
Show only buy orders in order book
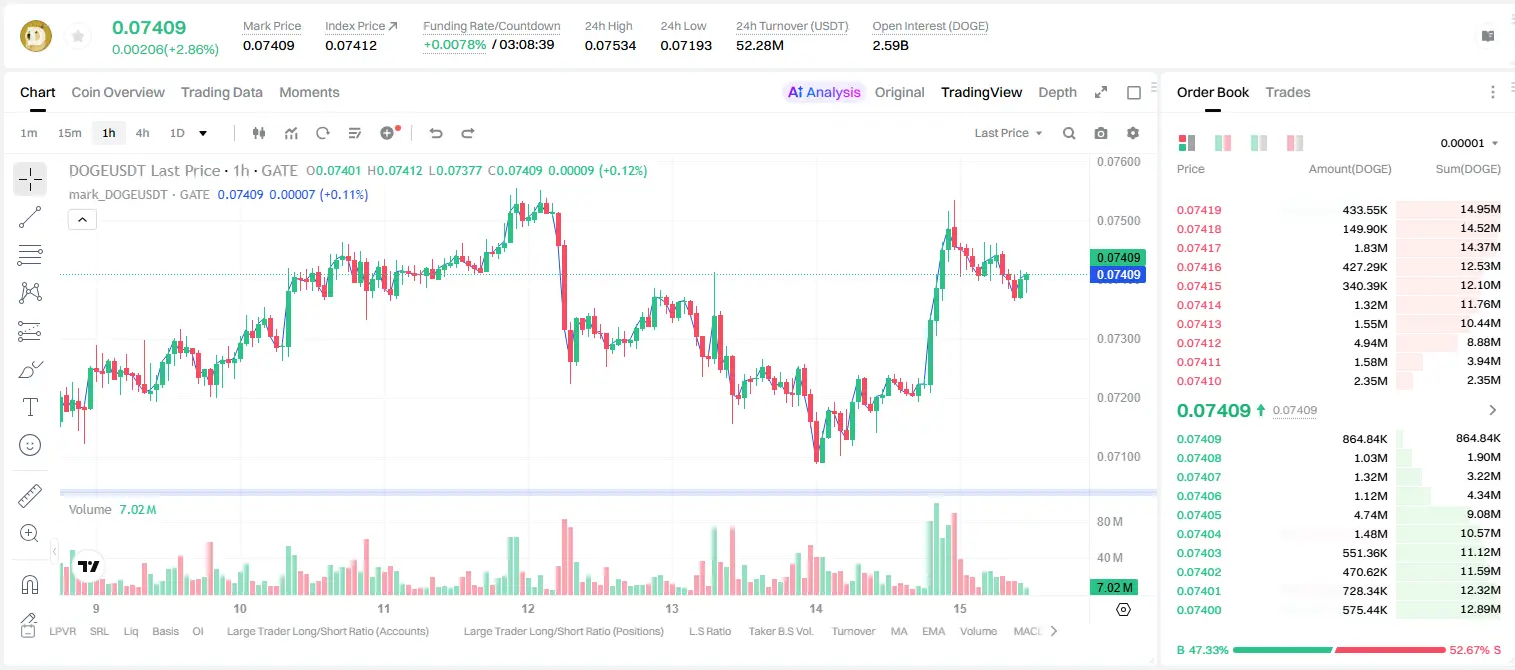(1259, 143)
